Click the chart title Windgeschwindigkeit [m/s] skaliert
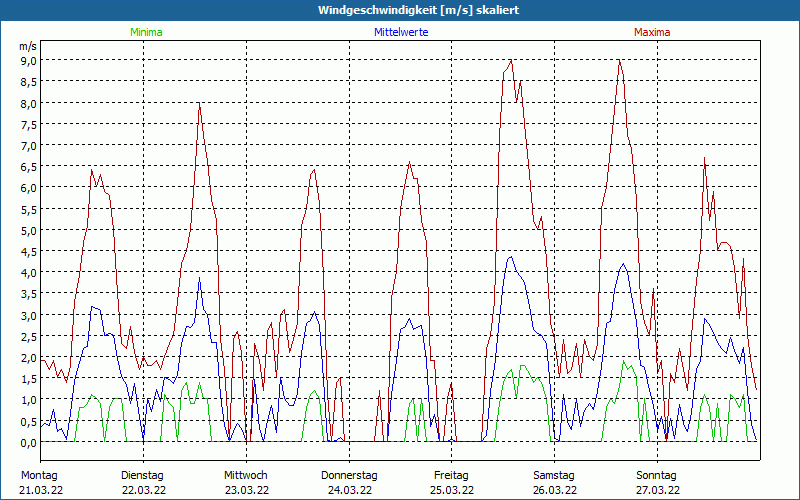This screenshot has width=800, height=500. point(418,10)
